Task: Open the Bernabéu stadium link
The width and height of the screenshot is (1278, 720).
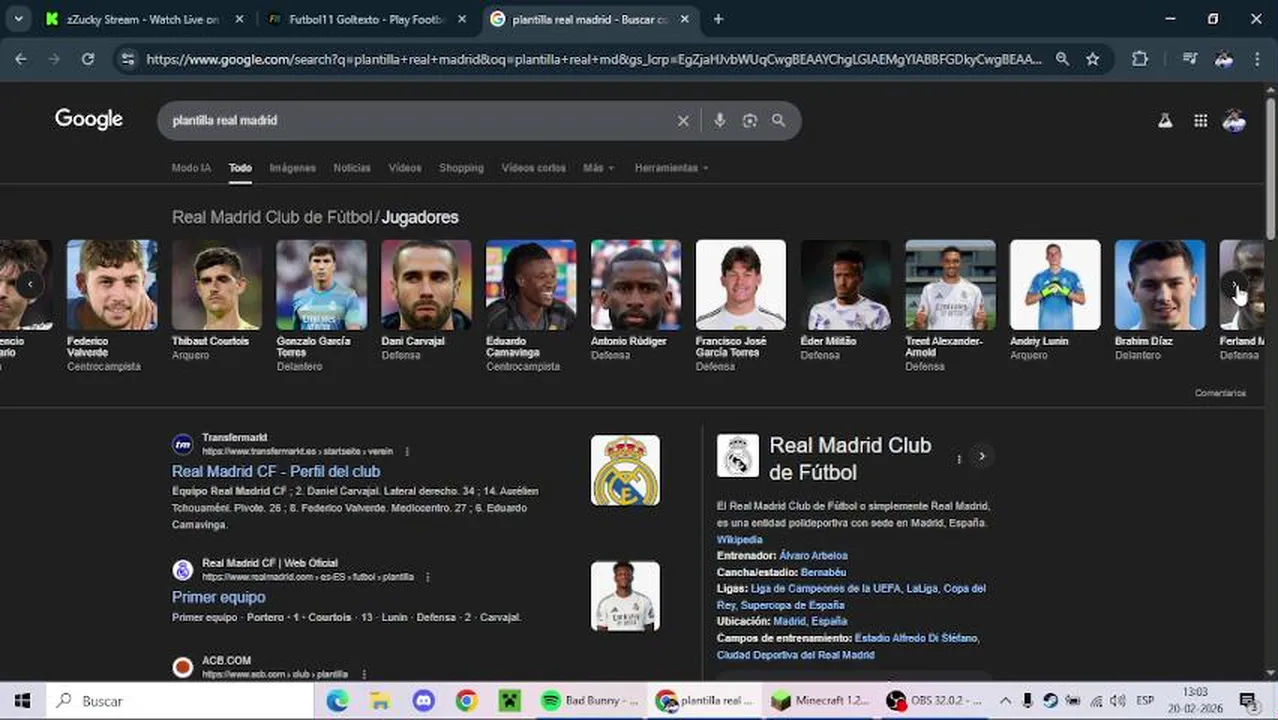Action: click(823, 572)
